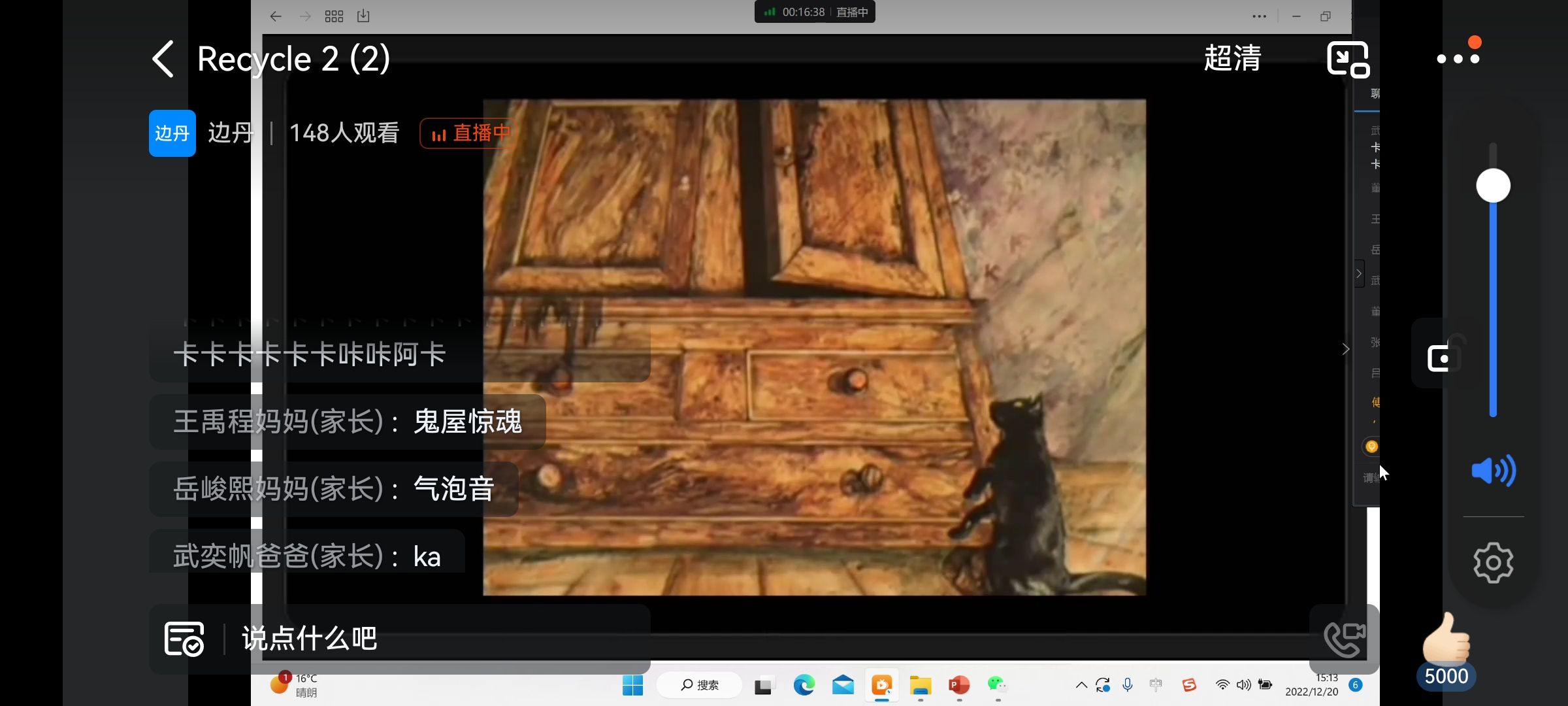
Task: Open Microsoft Edge from the taskbar
Action: (x=804, y=685)
